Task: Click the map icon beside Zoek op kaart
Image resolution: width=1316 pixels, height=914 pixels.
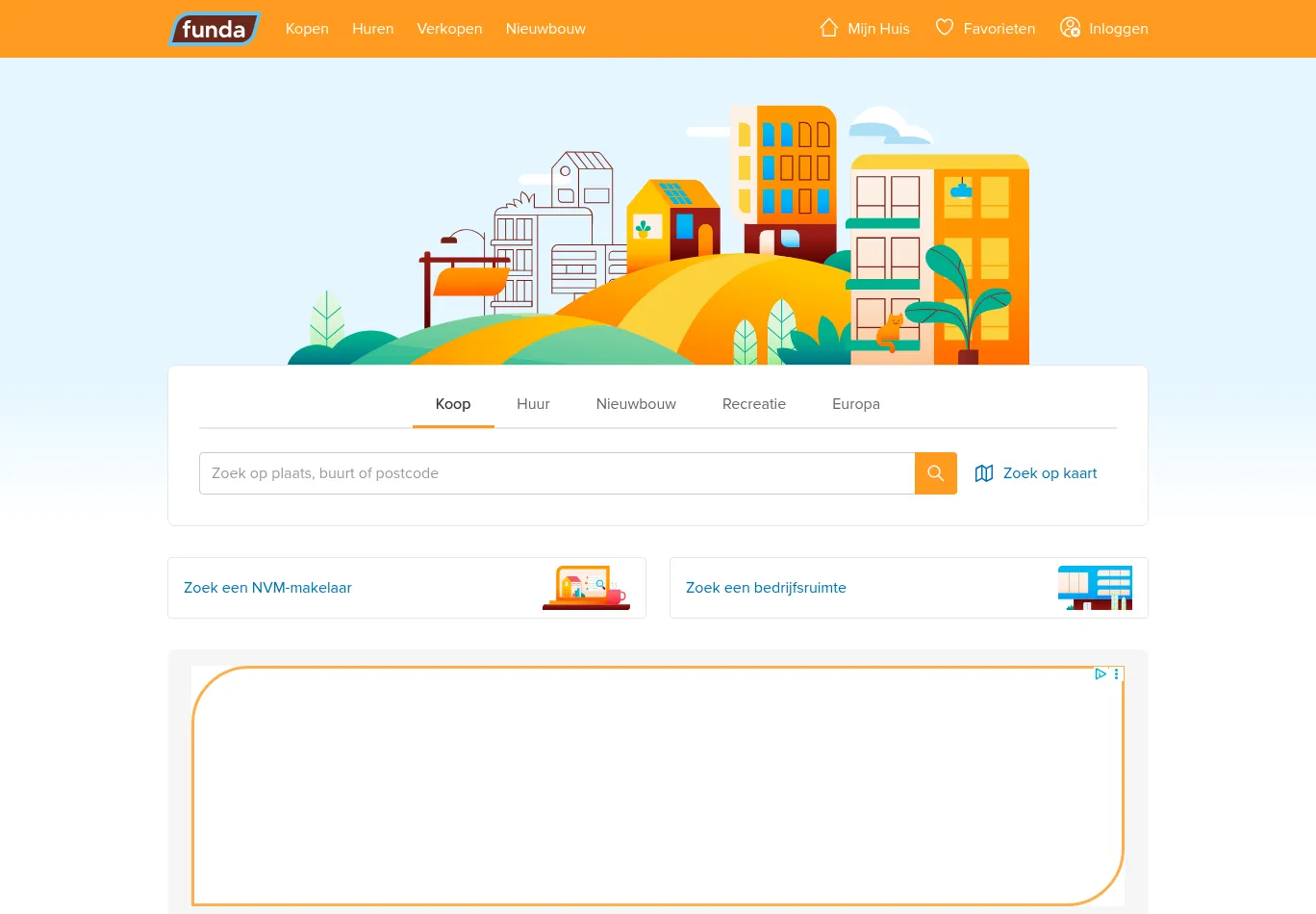Action: coord(984,473)
